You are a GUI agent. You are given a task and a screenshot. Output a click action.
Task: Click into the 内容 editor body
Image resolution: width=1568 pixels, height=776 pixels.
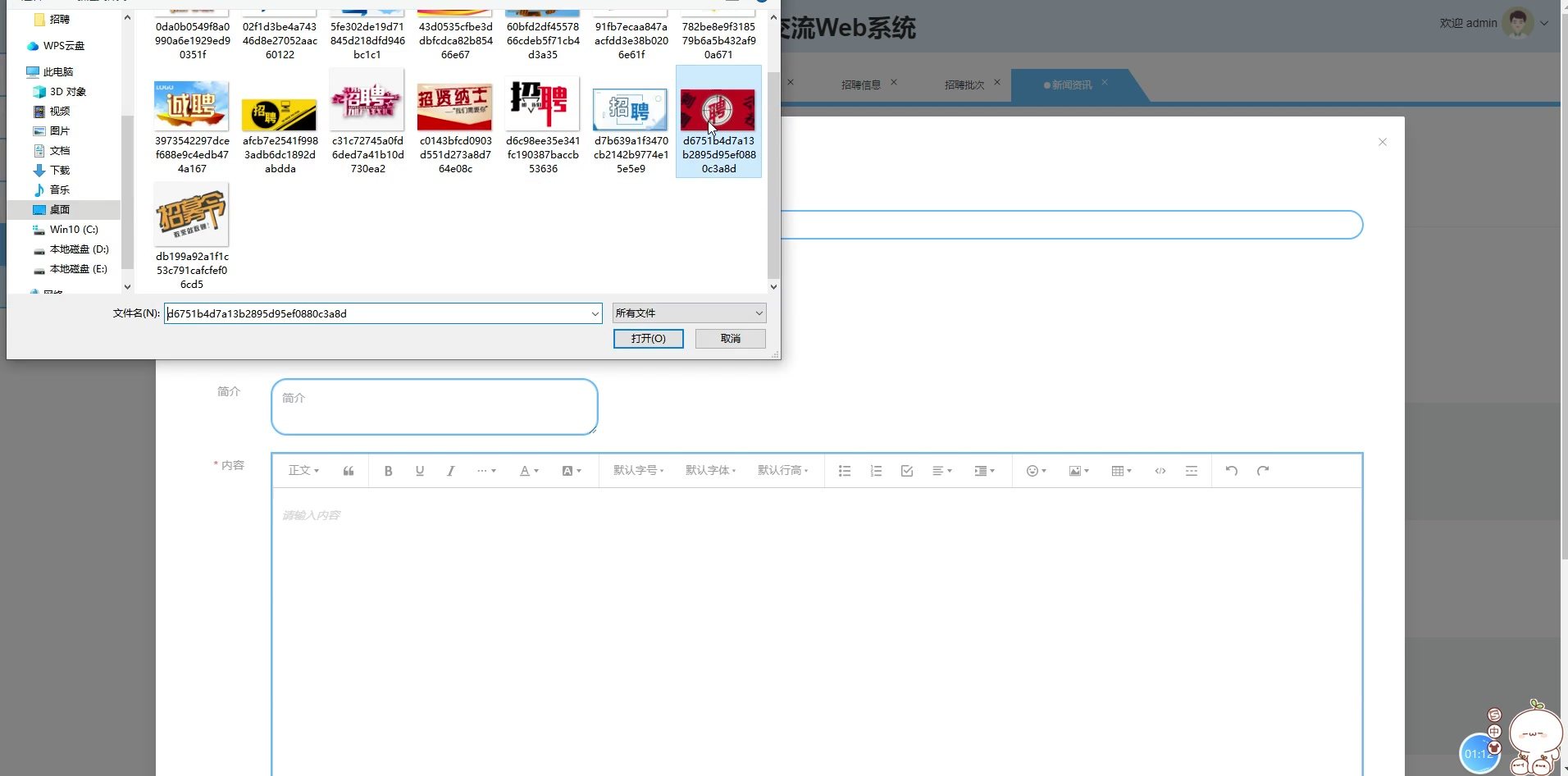817,632
